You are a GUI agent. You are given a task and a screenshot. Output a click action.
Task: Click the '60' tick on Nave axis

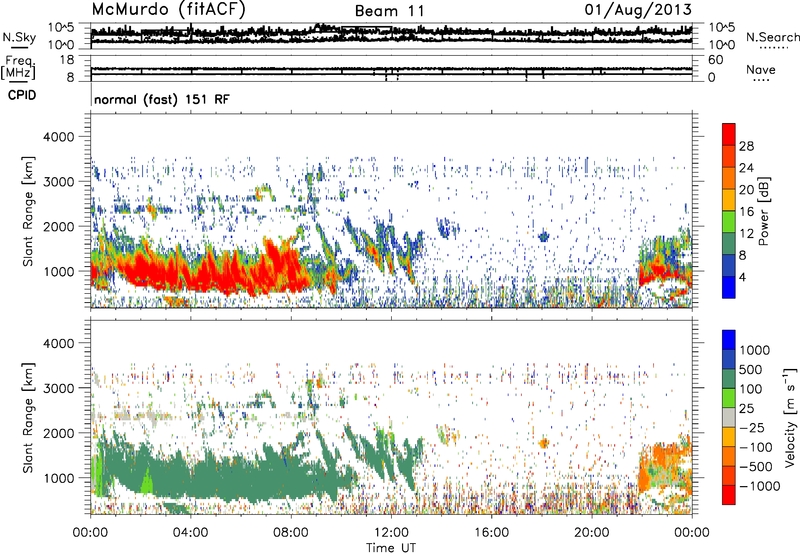715,60
